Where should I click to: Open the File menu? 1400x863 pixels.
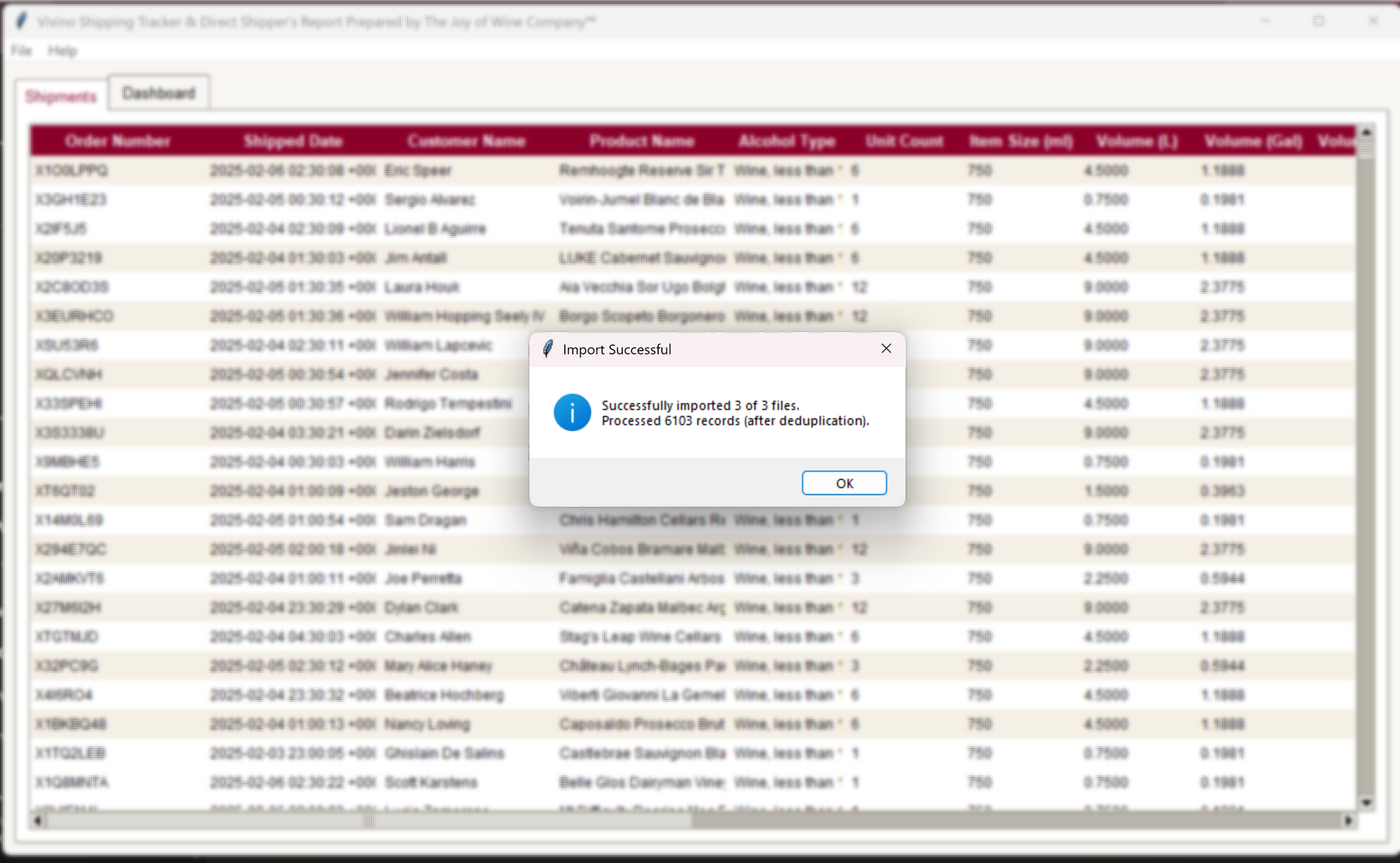point(21,50)
